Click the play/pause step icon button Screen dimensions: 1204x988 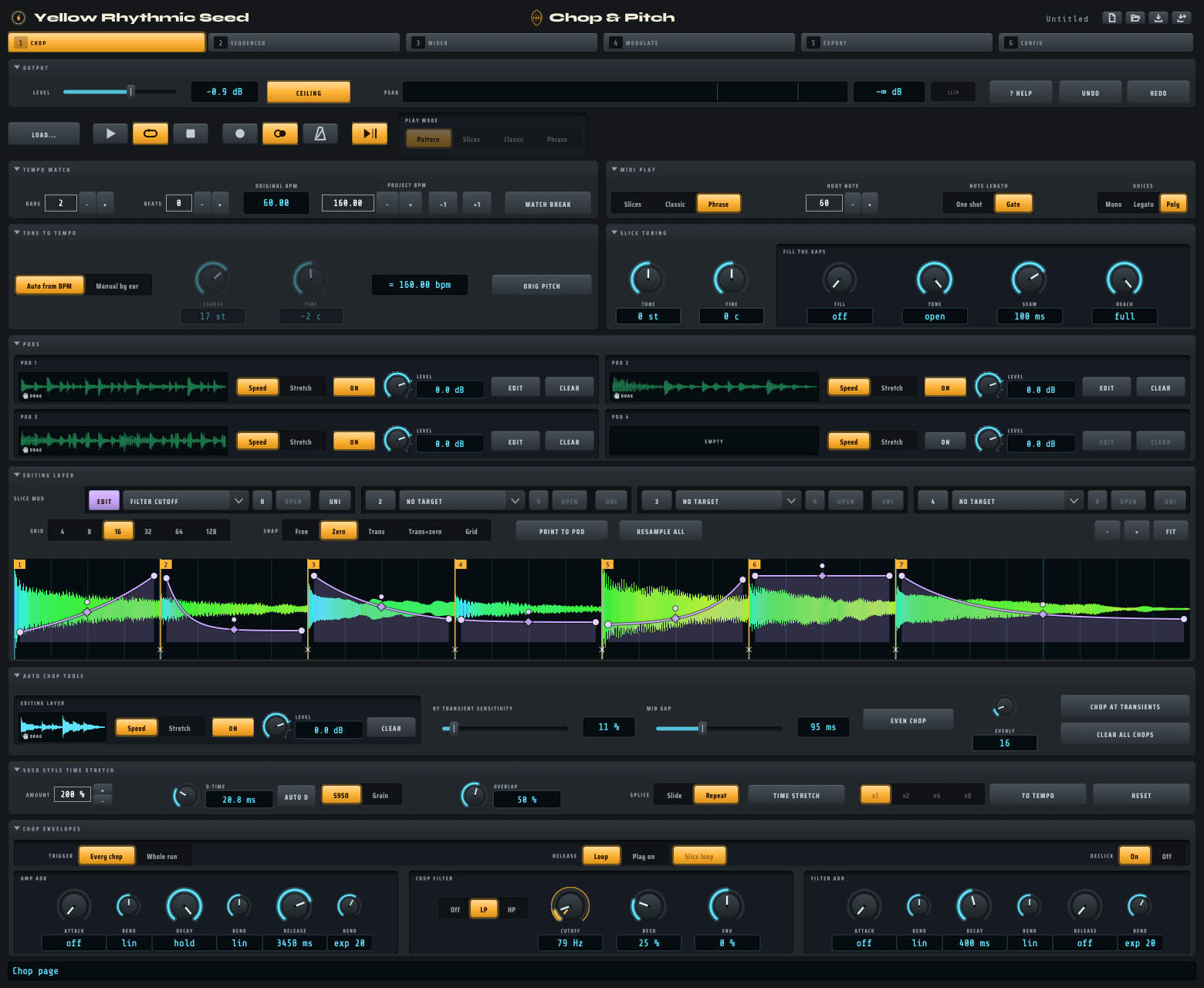pos(370,134)
